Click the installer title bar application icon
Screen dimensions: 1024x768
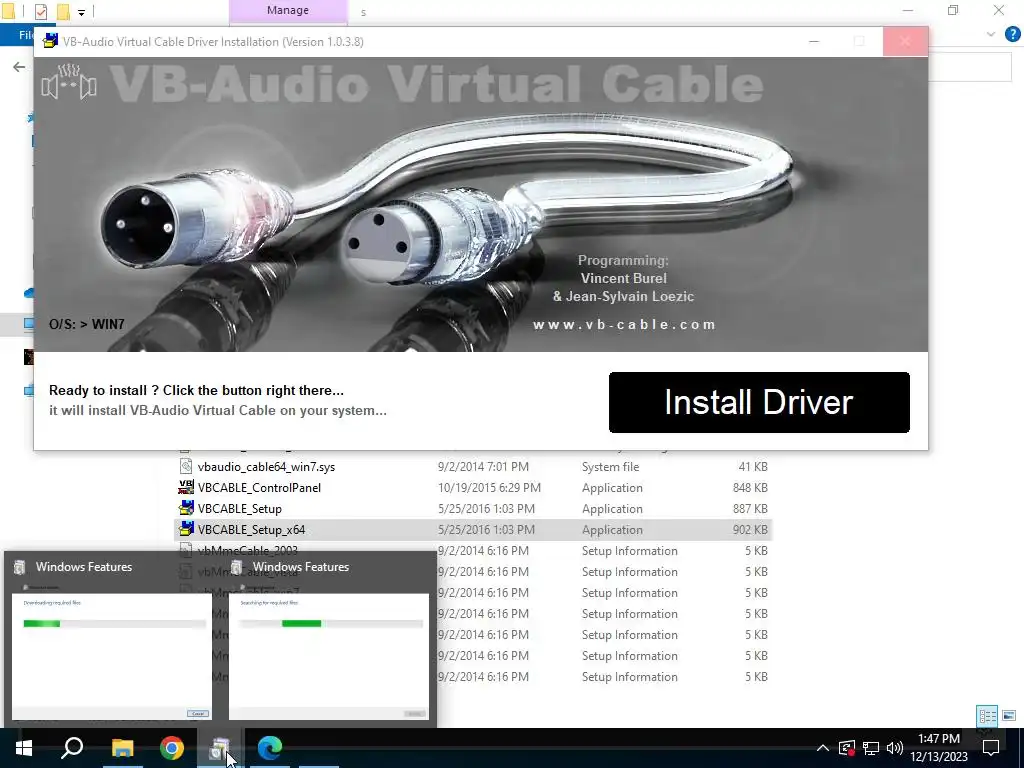[x=50, y=41]
